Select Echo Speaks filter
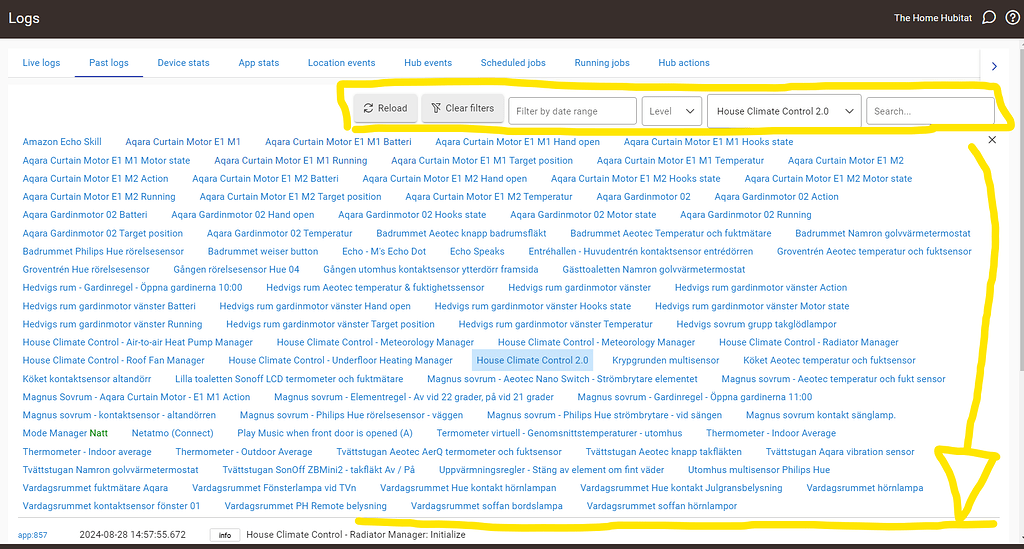 [x=477, y=251]
